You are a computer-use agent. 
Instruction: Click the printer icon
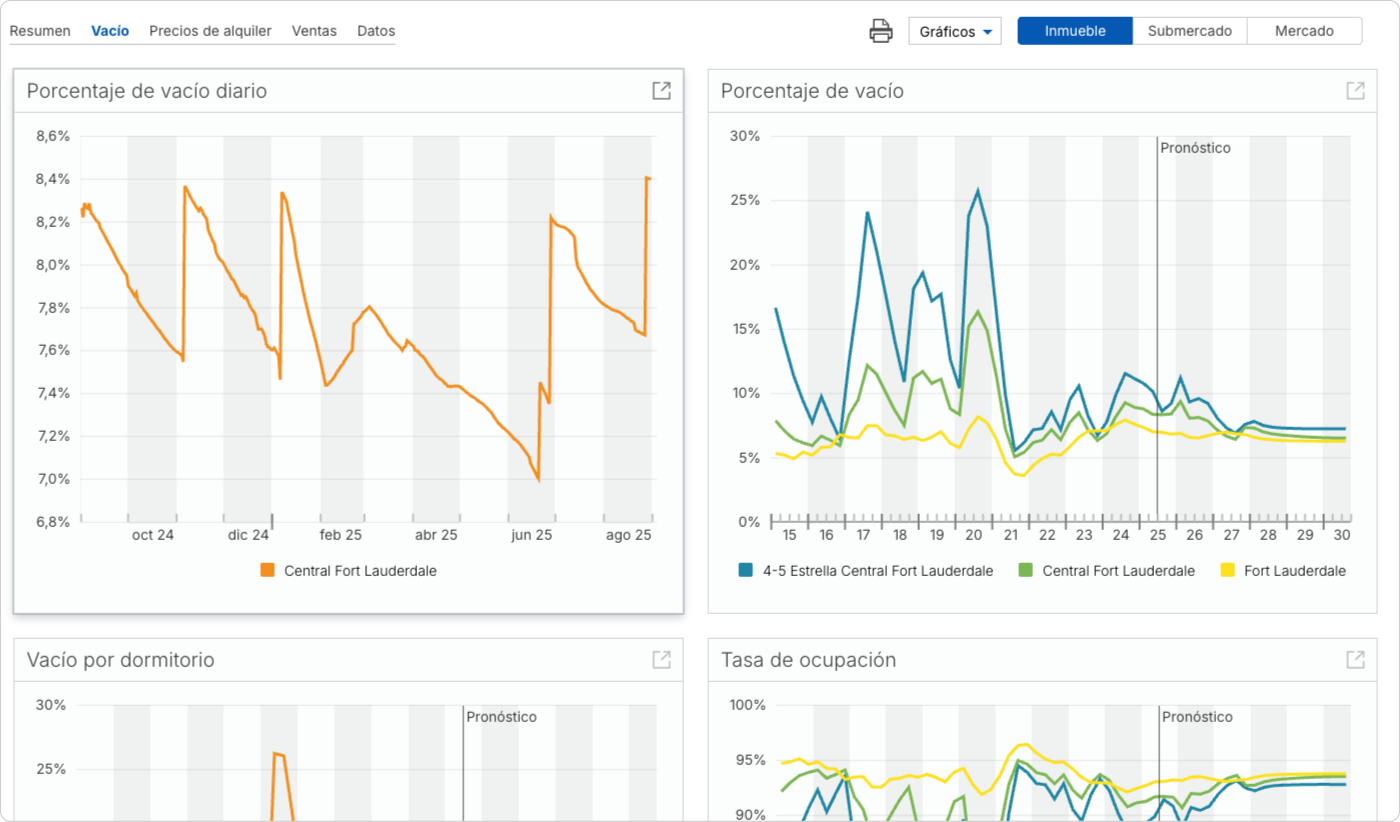(x=880, y=31)
